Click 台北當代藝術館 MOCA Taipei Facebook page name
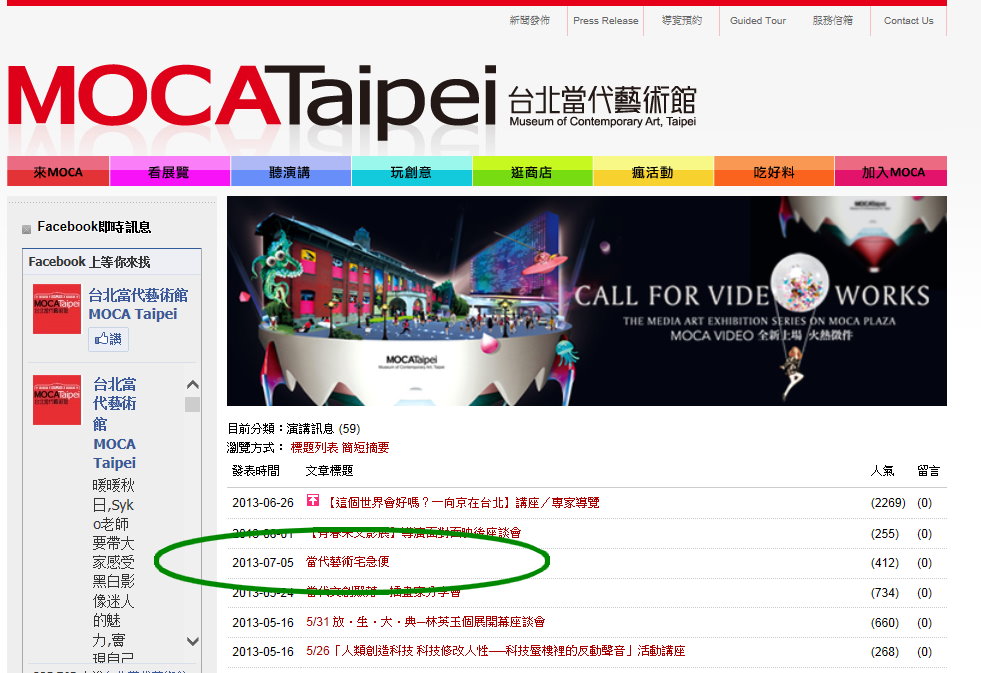The height and width of the screenshot is (673, 981). click(138, 304)
